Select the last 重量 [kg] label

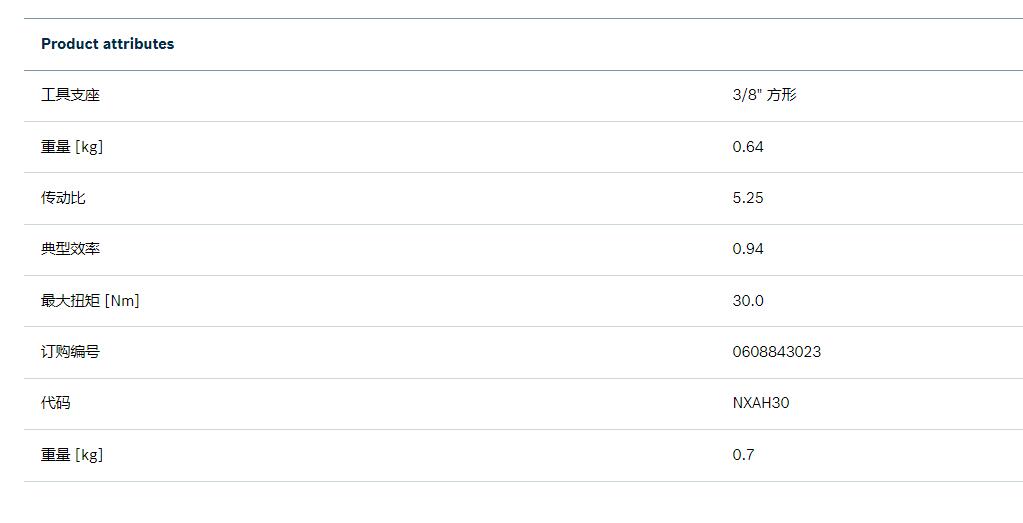72,455
